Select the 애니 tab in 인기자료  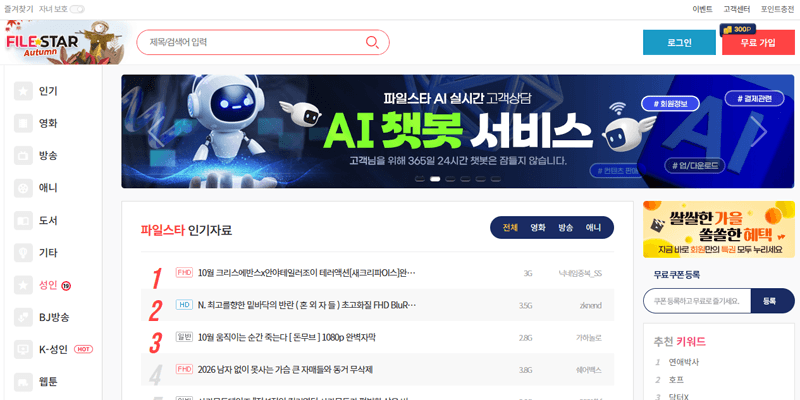click(x=593, y=228)
